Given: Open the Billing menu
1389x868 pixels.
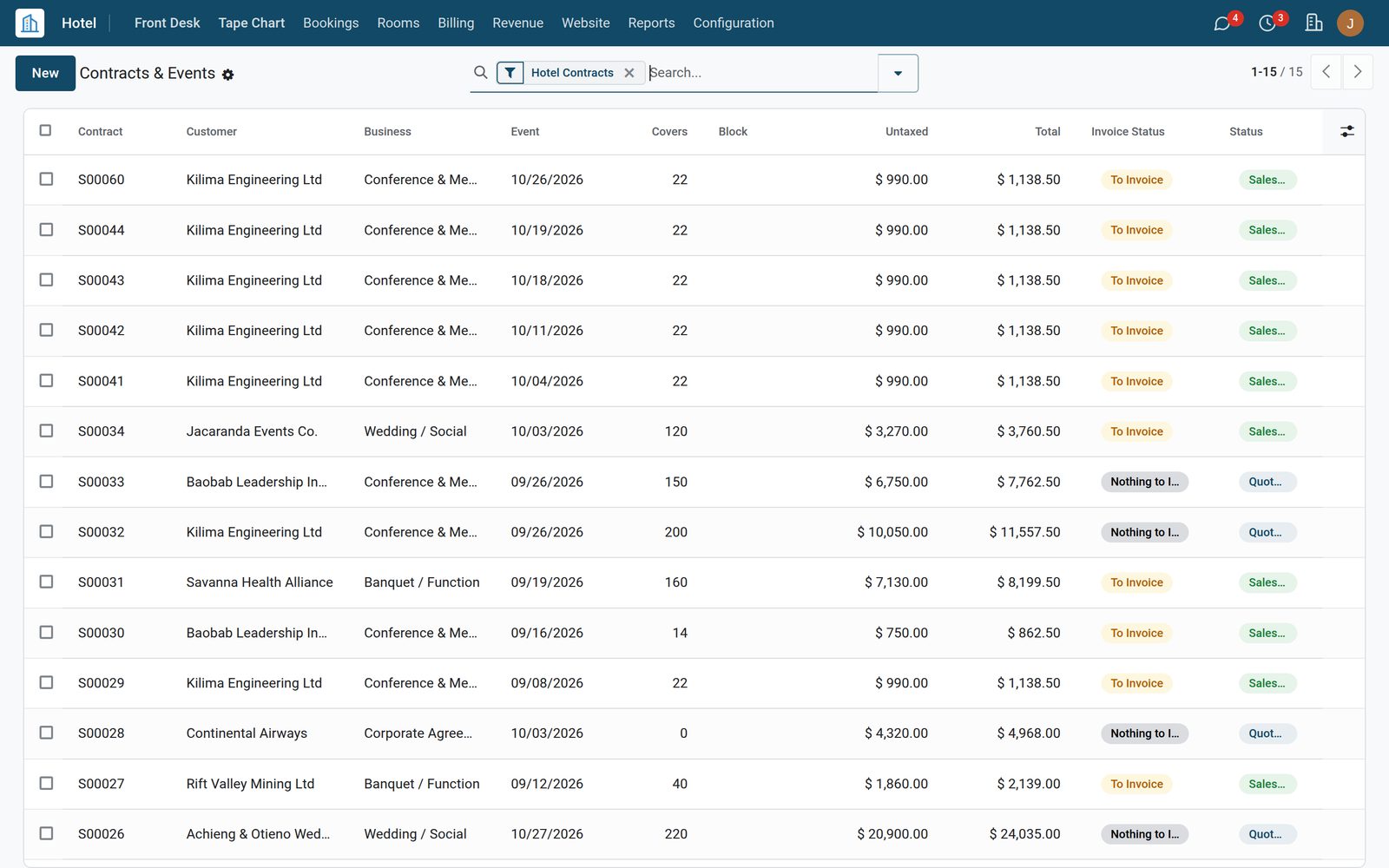Looking at the screenshot, I should pyautogui.click(x=456, y=23).
